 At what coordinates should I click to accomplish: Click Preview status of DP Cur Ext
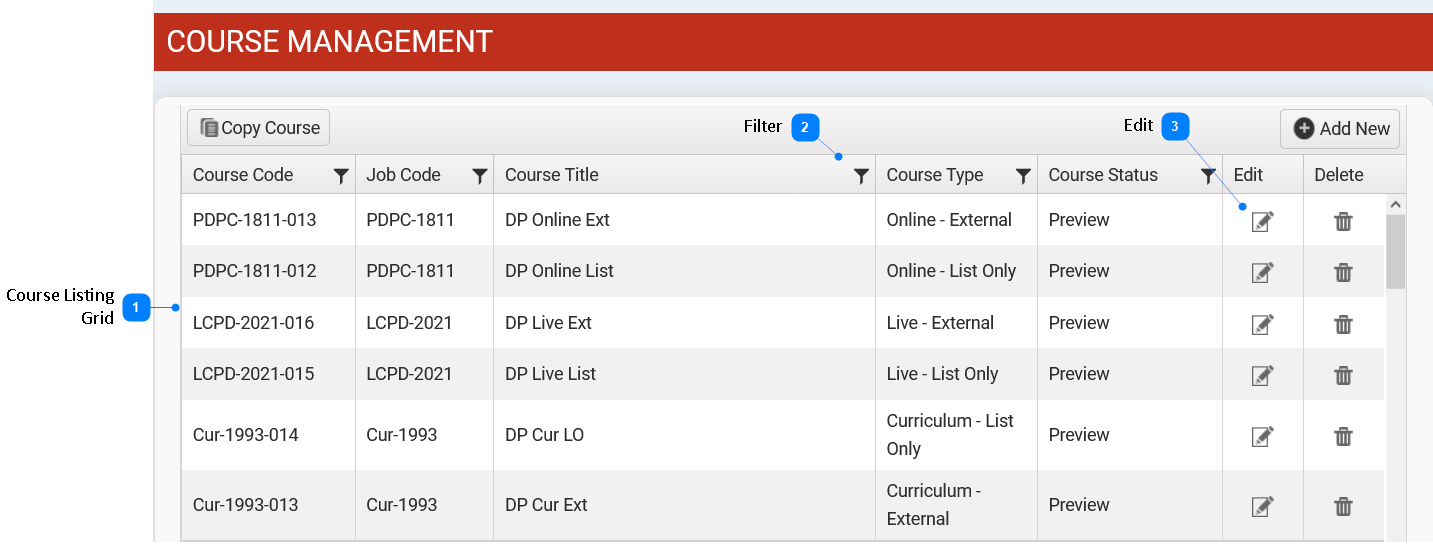pyautogui.click(x=1079, y=505)
